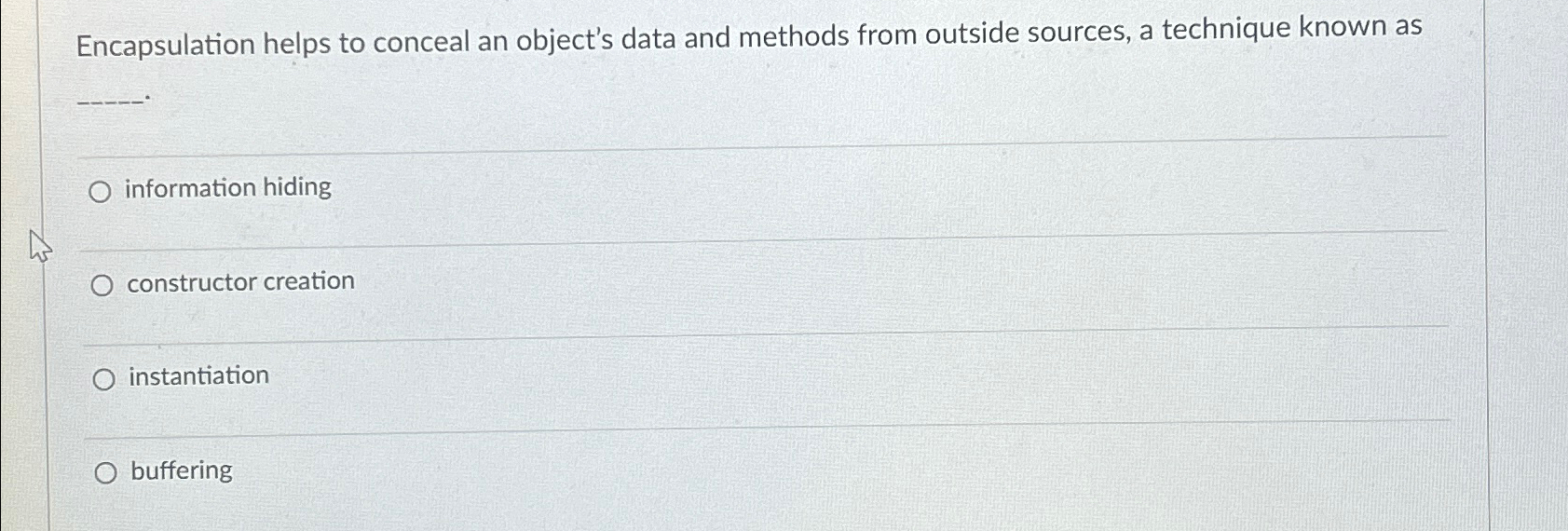Click the word 'hiding' in first option
Viewport: 1568px width, 531px height.
[297, 187]
